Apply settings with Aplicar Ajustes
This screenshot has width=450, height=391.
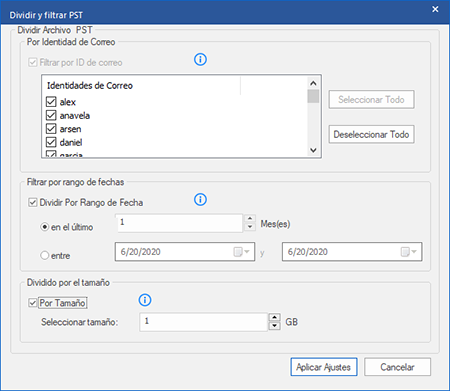pyautogui.click(x=324, y=367)
